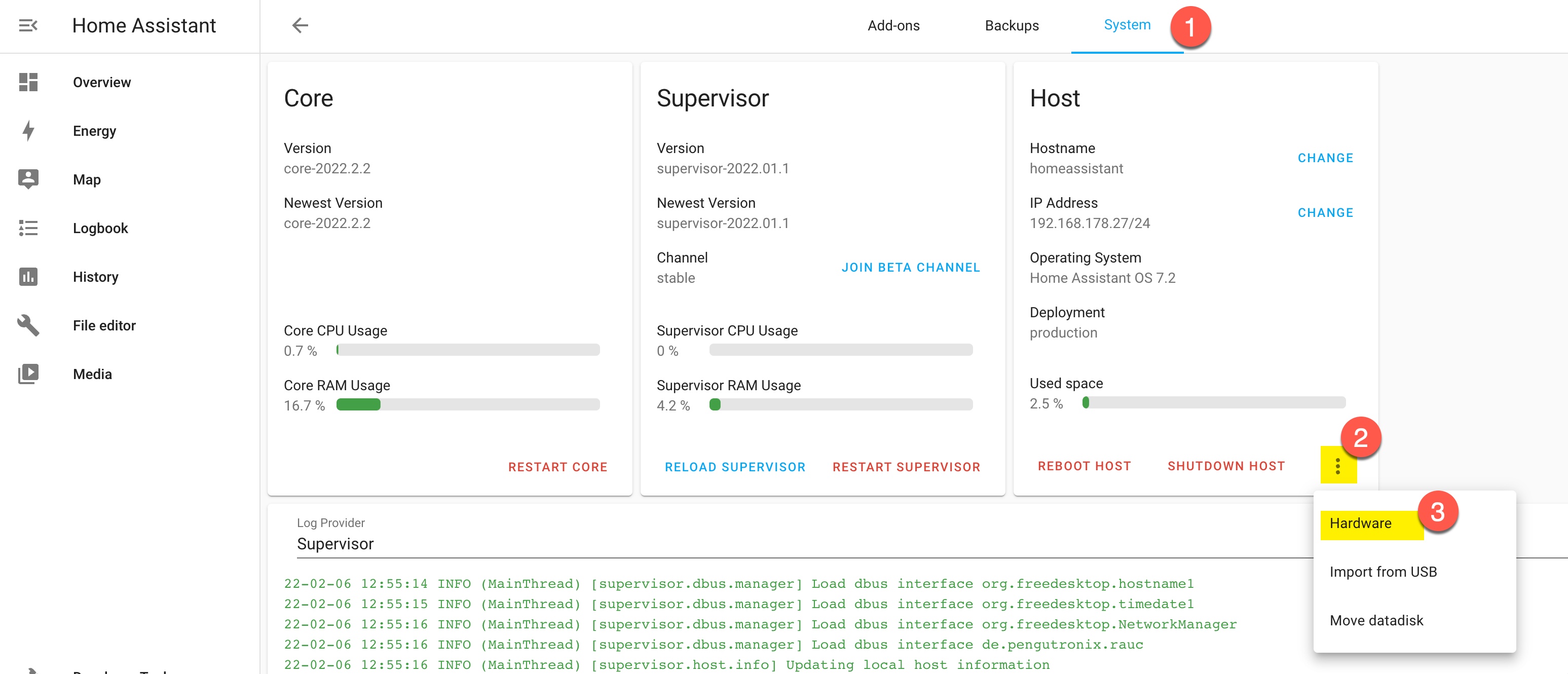Collapse the sidebar with the hamburger menu icon

(28, 25)
